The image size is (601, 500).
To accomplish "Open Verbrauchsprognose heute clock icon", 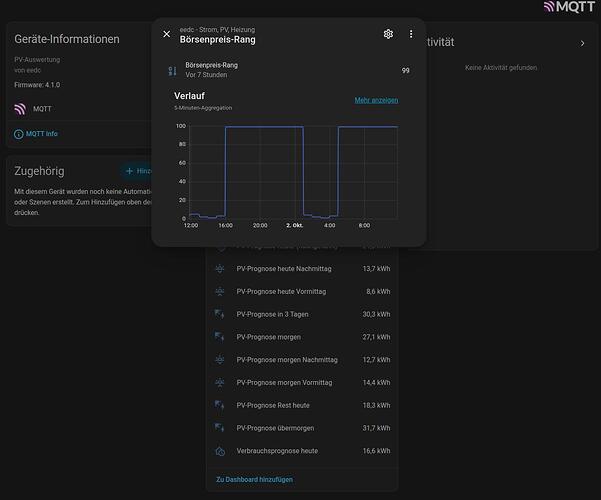I will (220, 451).
